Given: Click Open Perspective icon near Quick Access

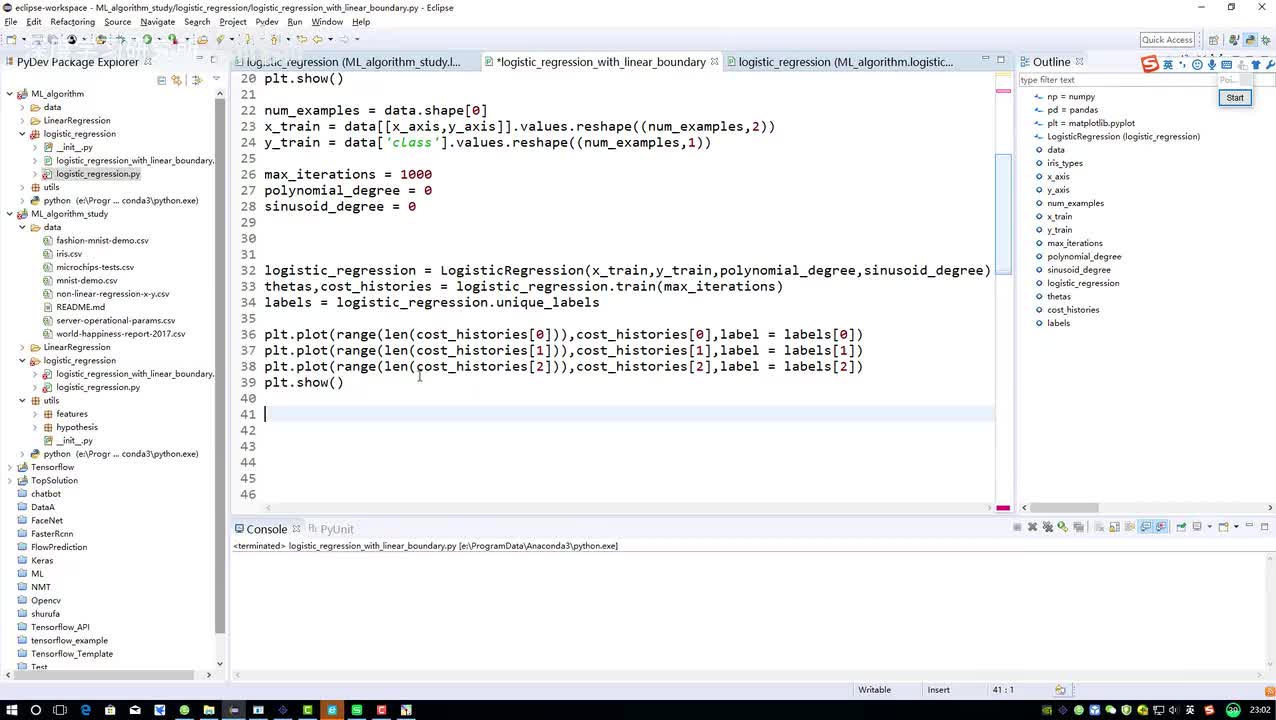Looking at the screenshot, I should point(1214,40).
